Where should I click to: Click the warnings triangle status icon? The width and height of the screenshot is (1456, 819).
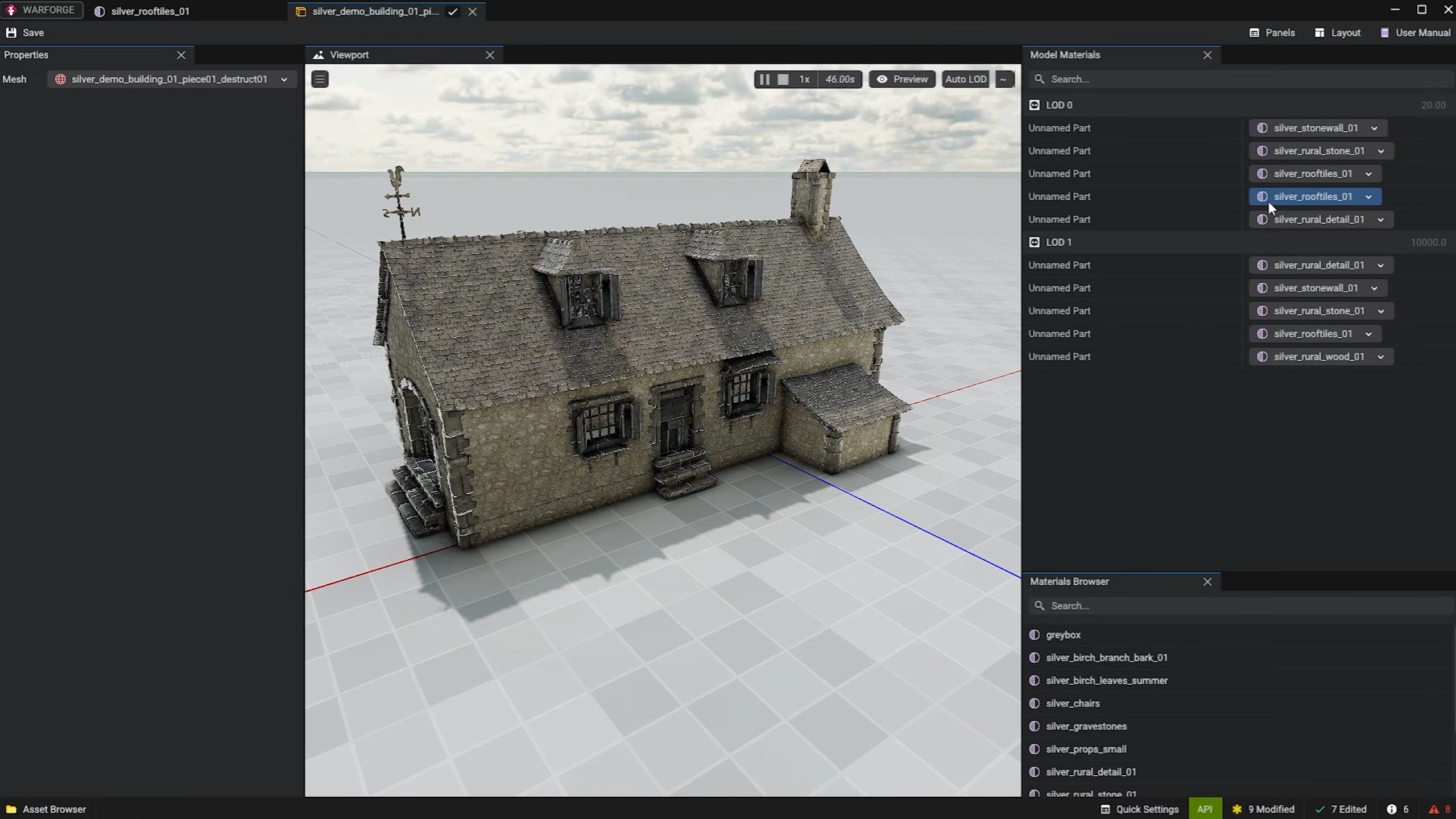(x=1434, y=809)
